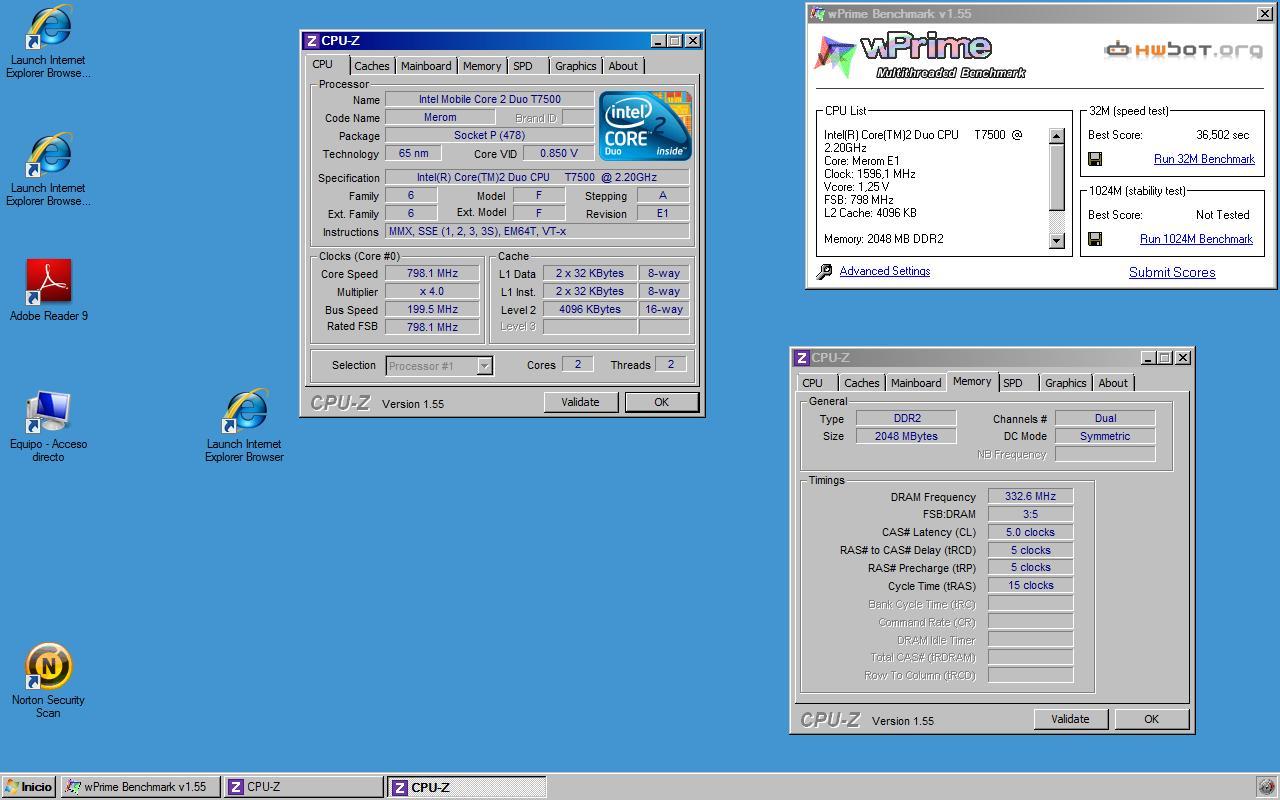The height and width of the screenshot is (800, 1280).
Task: Click Validate in the top CPU-Z window
Action: 580,402
